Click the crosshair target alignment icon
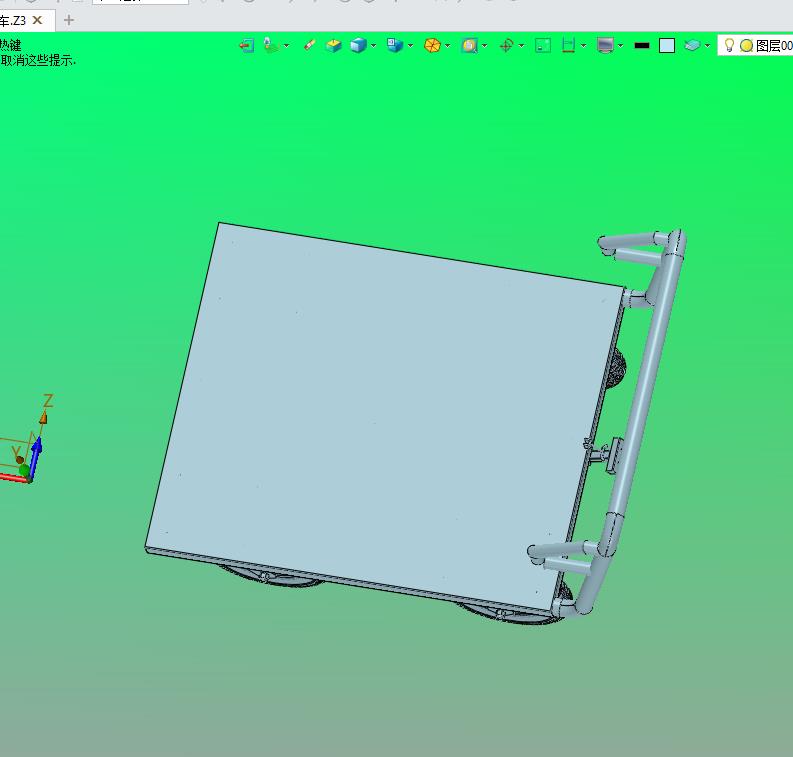Screen dimensions: 793x757 (506, 46)
